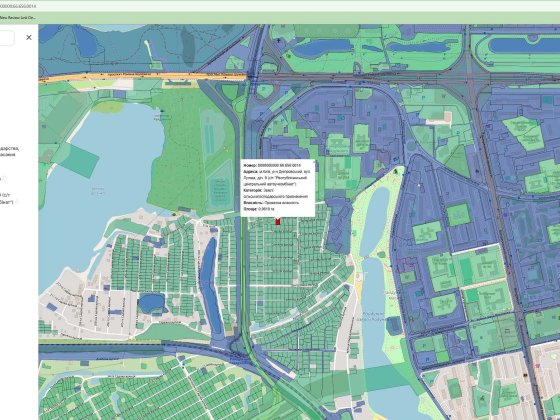Dismiss the parcel info popup
The image size is (560, 420).
314,162
